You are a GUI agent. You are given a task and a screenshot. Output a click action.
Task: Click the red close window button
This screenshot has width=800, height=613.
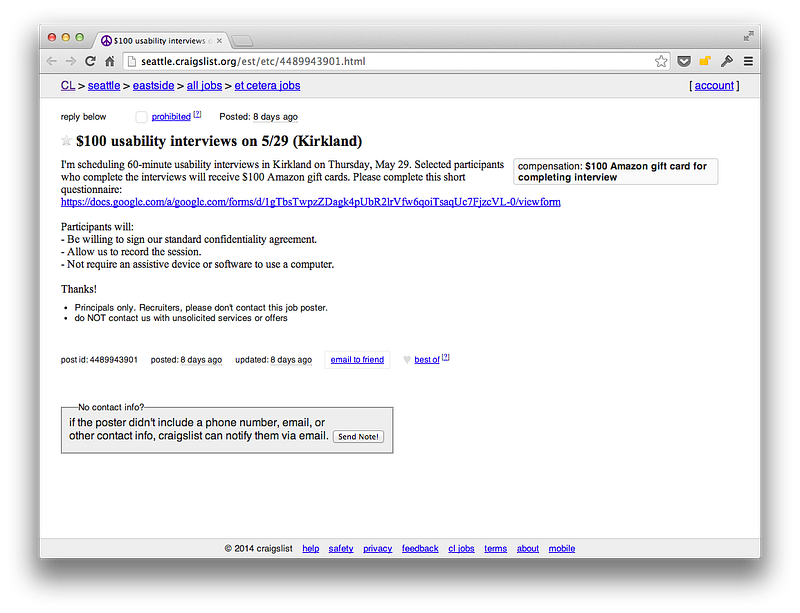tap(52, 37)
